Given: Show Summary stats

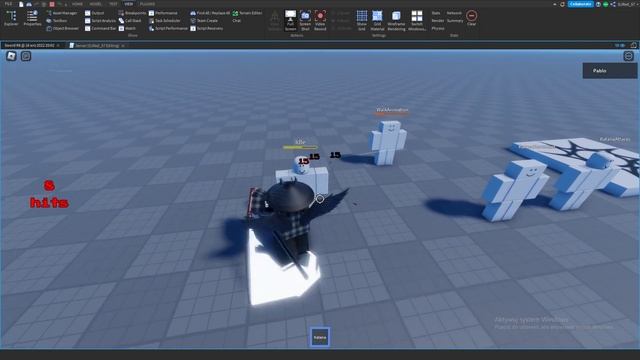Looking at the screenshot, I should (x=455, y=20).
